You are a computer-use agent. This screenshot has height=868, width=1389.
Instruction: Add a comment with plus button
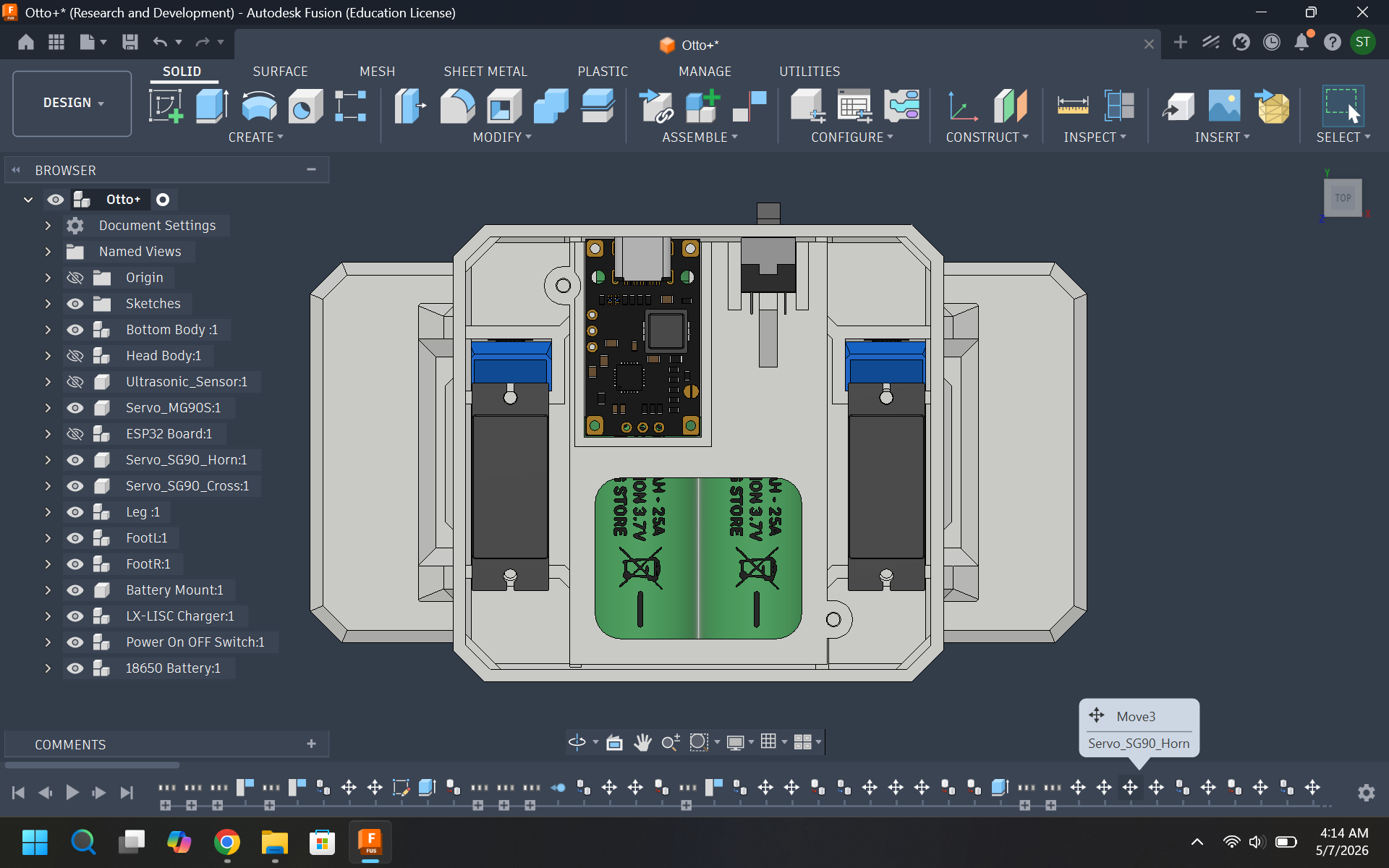click(x=311, y=744)
